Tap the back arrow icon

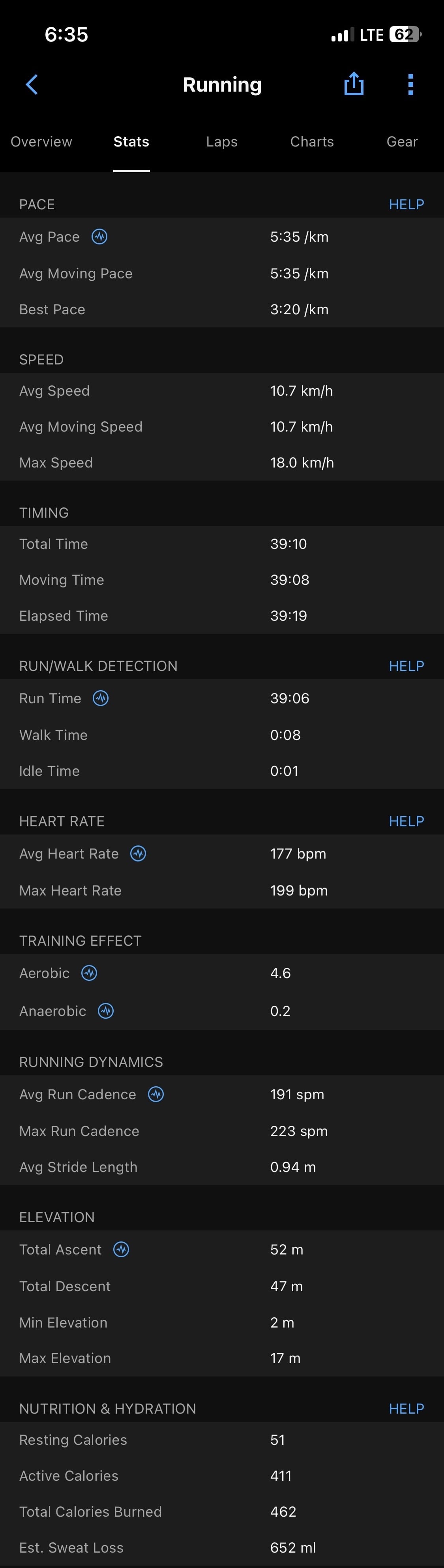(32, 85)
